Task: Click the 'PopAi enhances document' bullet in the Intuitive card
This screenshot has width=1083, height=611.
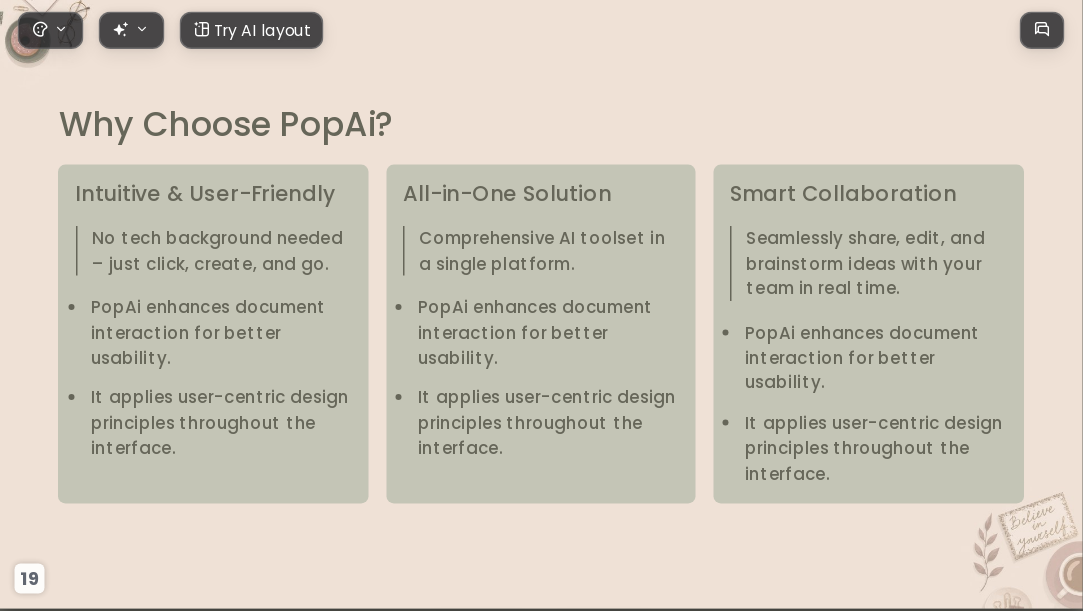Action: (x=207, y=332)
